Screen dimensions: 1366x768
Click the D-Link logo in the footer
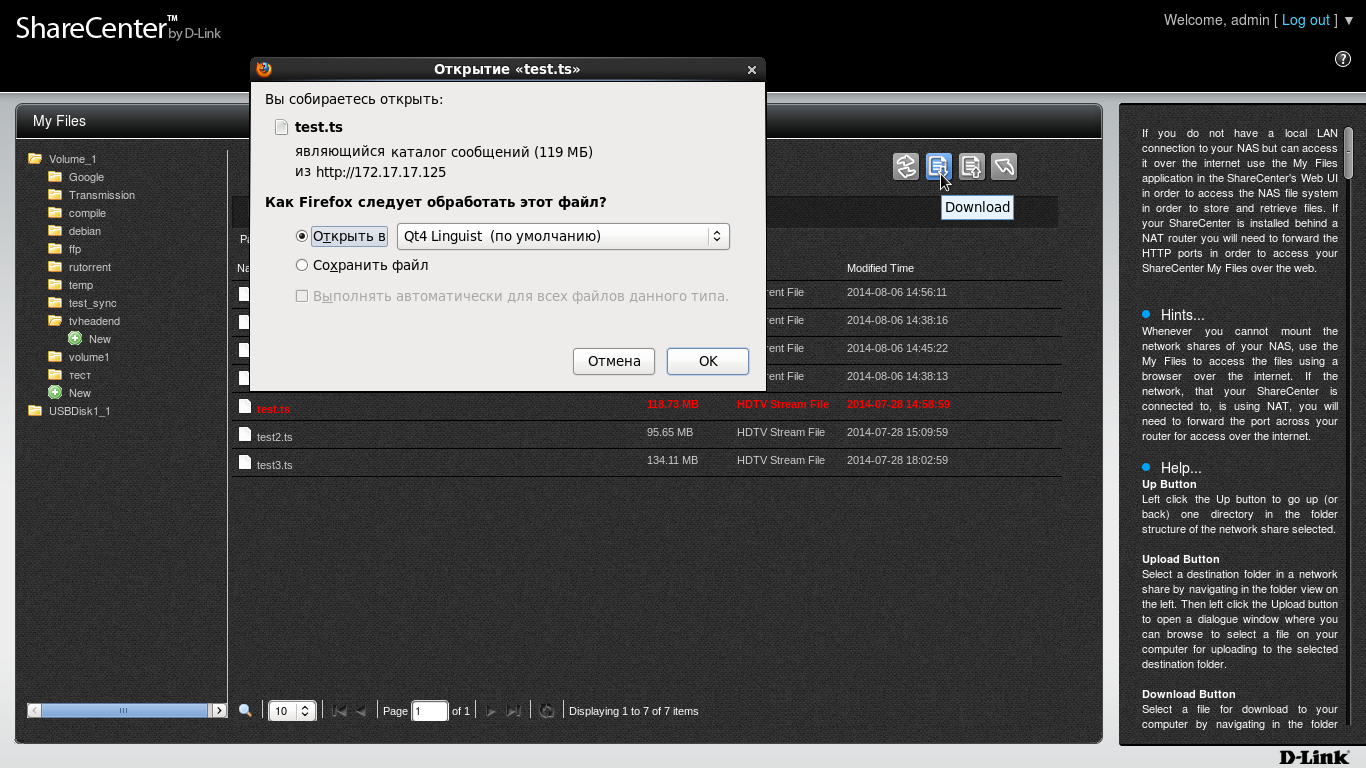pos(1314,757)
